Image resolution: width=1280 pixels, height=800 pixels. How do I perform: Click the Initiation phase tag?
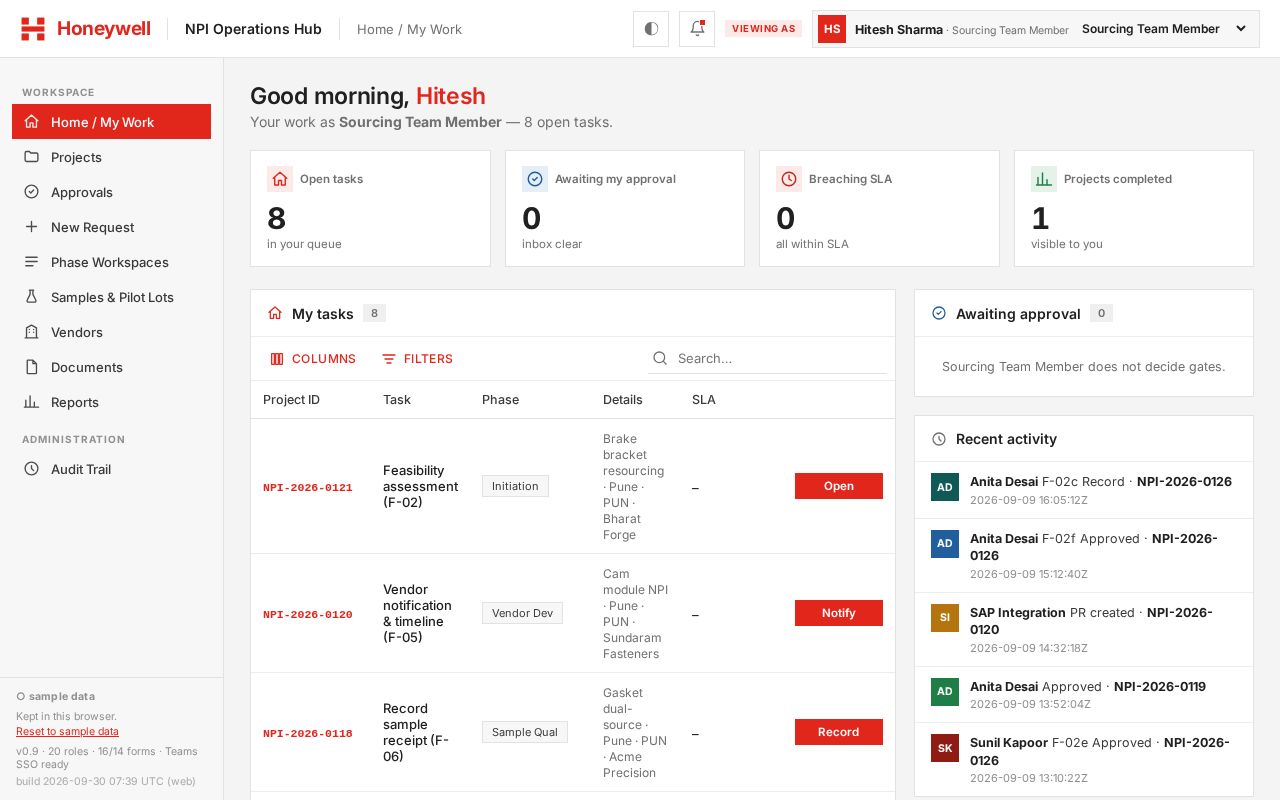coord(515,486)
